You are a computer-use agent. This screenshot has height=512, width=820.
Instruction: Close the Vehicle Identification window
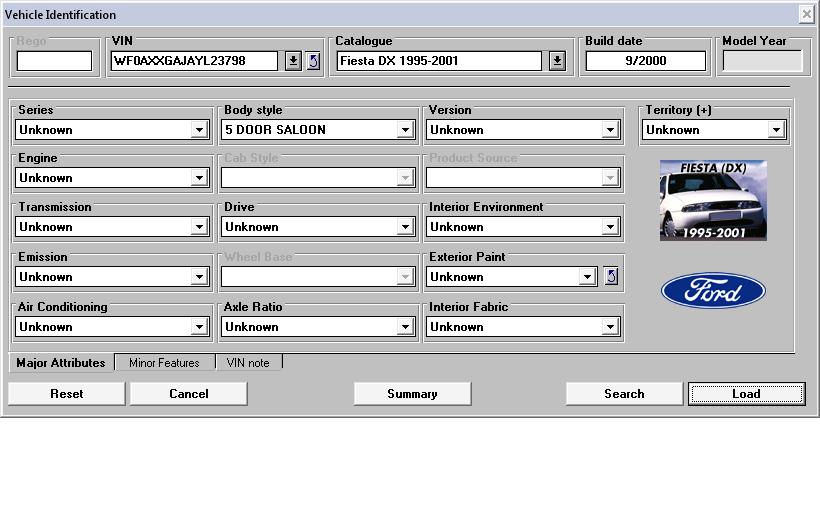806,14
